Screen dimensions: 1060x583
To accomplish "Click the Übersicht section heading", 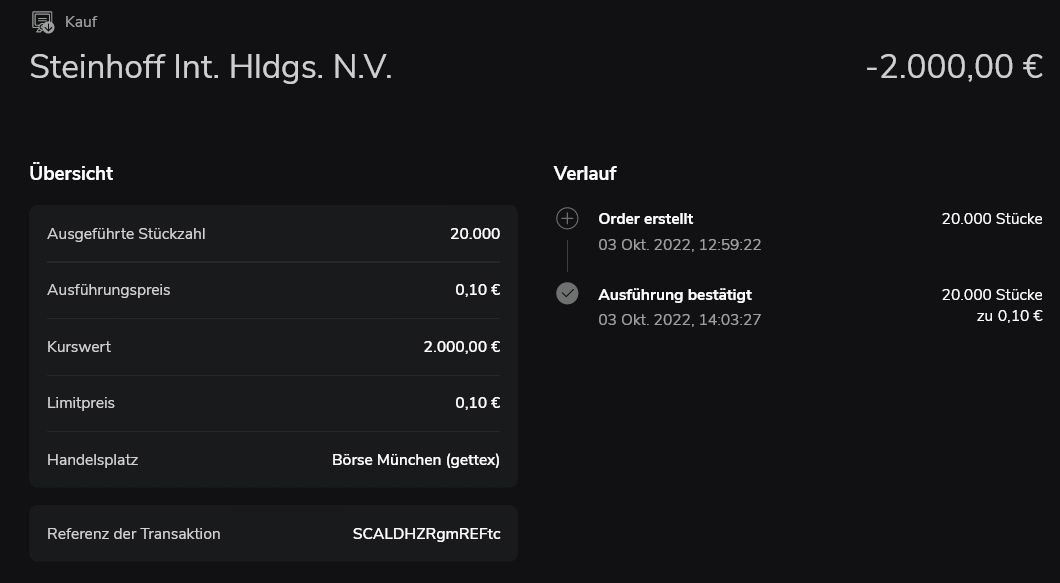I will click(x=71, y=173).
